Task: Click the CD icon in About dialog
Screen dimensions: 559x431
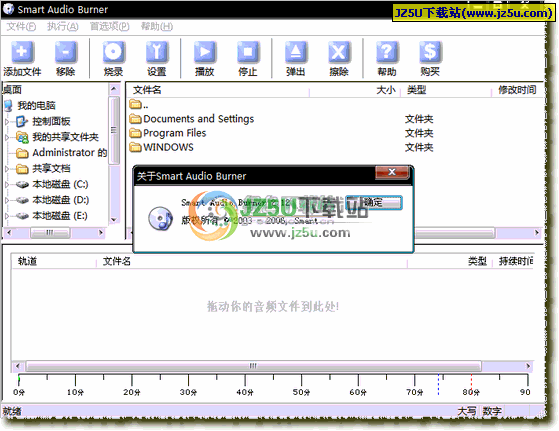Action: 160,218
